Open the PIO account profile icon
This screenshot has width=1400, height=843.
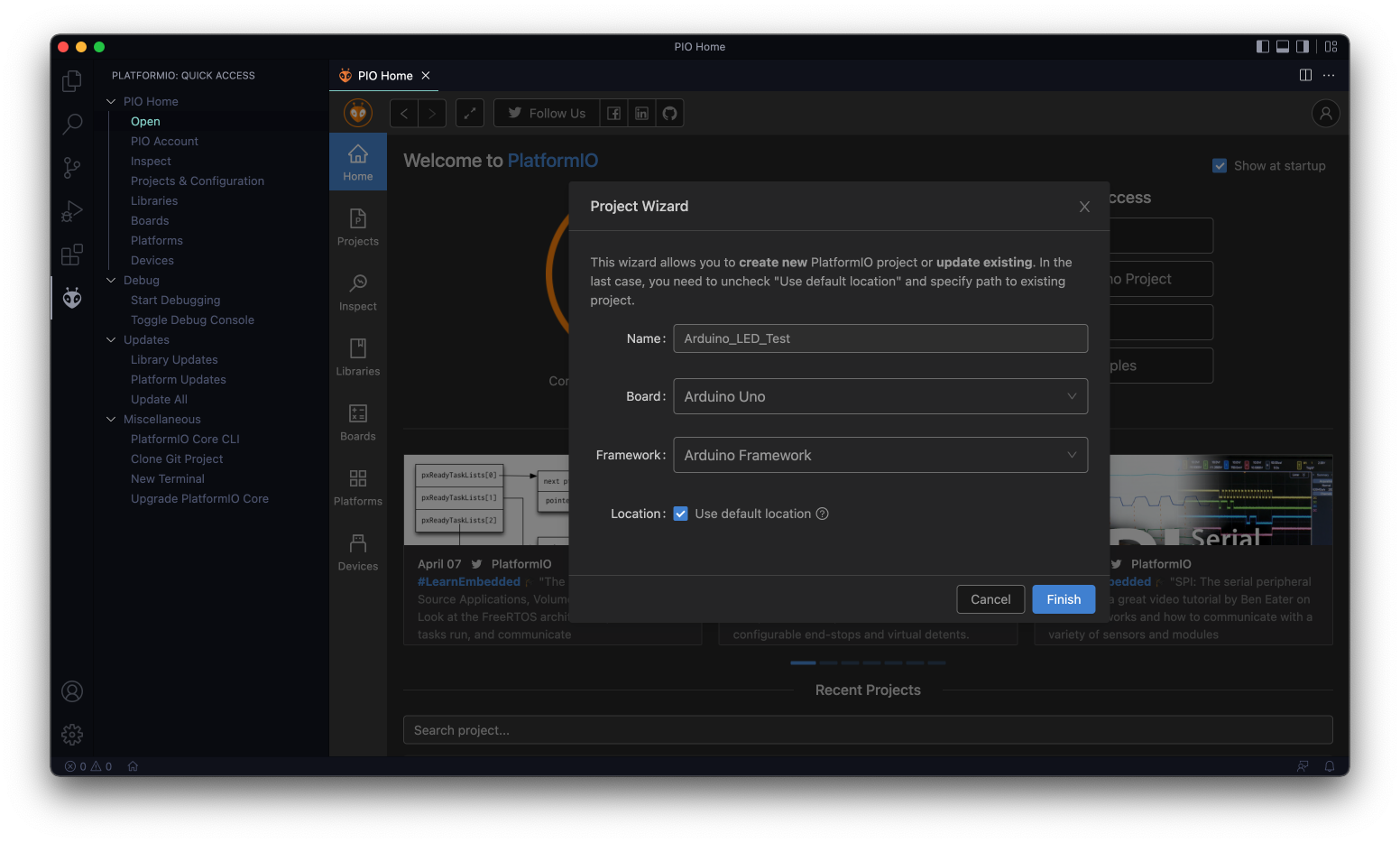[x=1325, y=113]
